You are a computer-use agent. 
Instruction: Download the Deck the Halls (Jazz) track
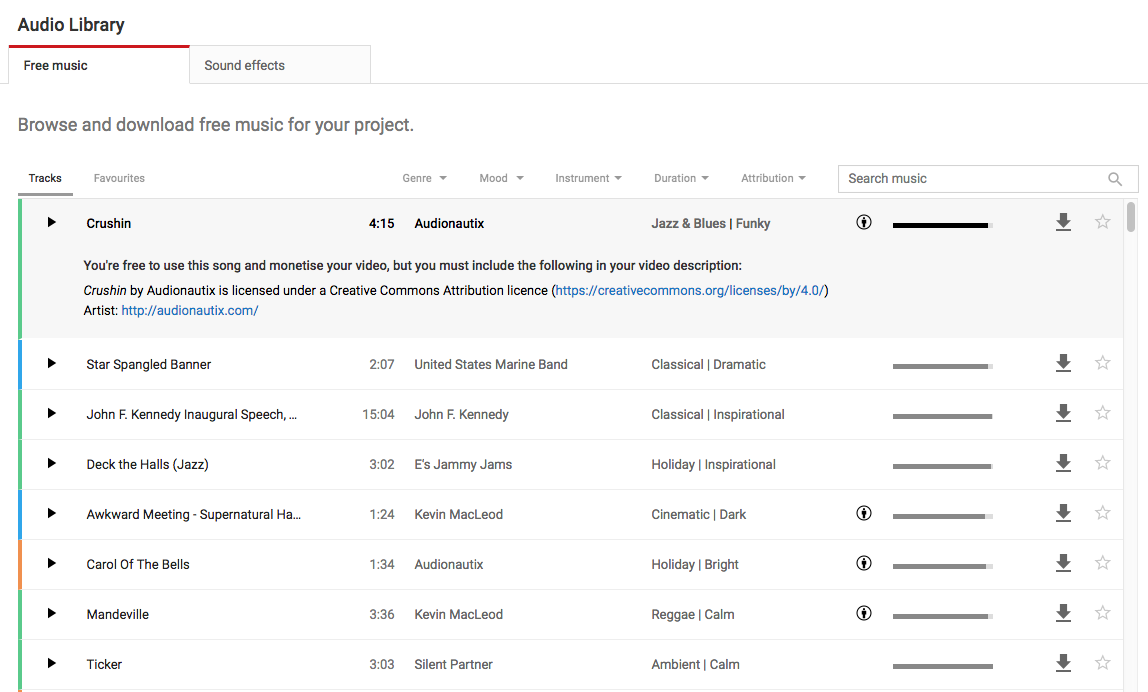click(x=1063, y=463)
